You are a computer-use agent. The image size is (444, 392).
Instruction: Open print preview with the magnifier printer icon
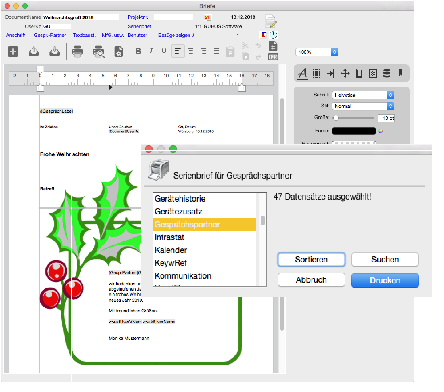point(98,52)
